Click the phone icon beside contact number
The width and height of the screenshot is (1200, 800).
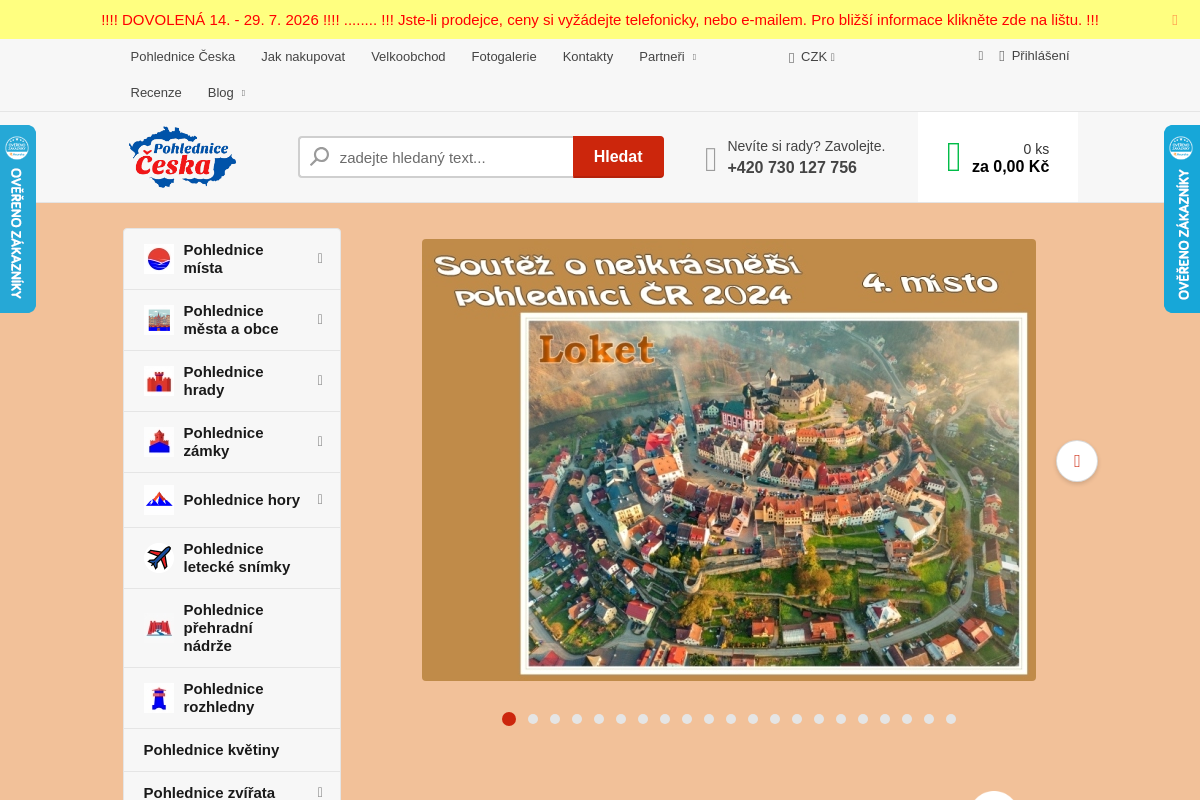coord(711,159)
